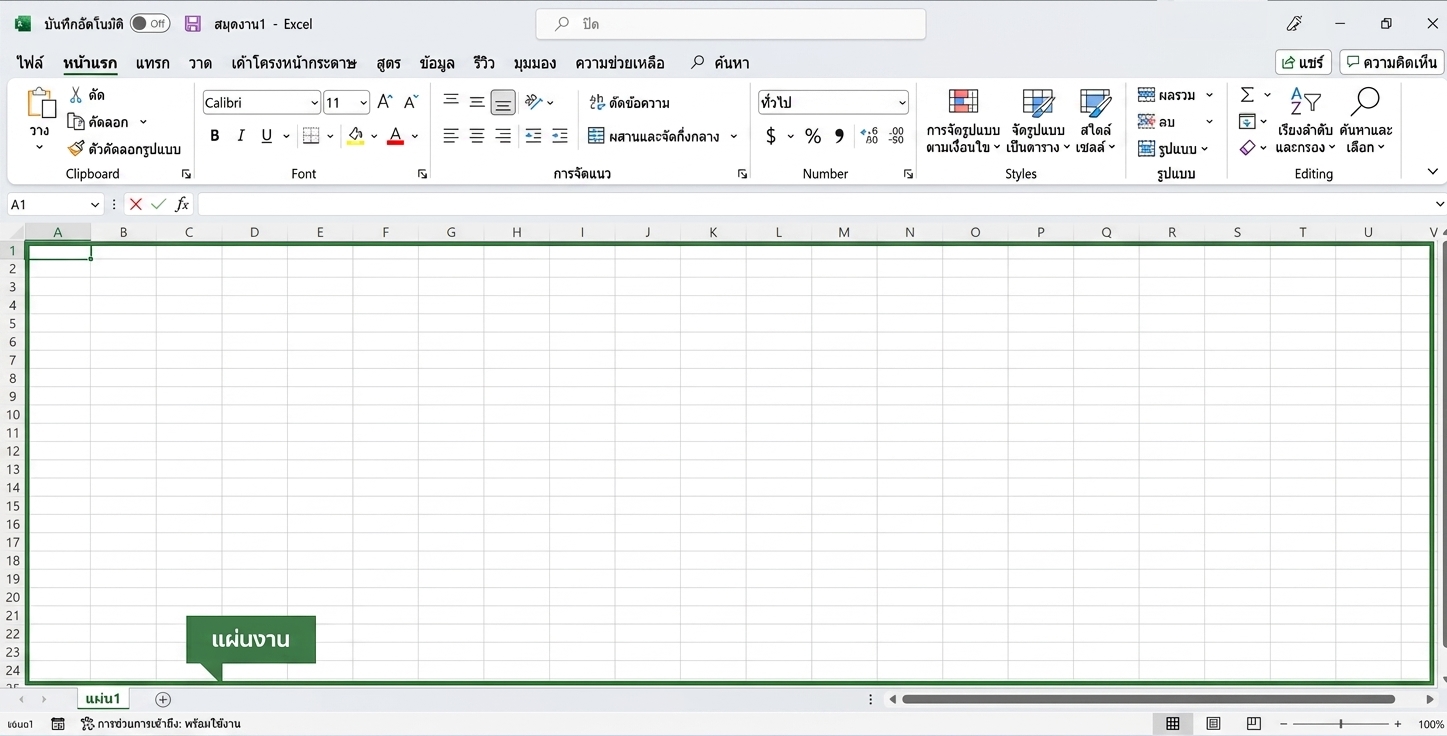The image size is (1447, 736).
Task: Open ความคิดเห็น (Comments) button
Action: tap(1391, 62)
